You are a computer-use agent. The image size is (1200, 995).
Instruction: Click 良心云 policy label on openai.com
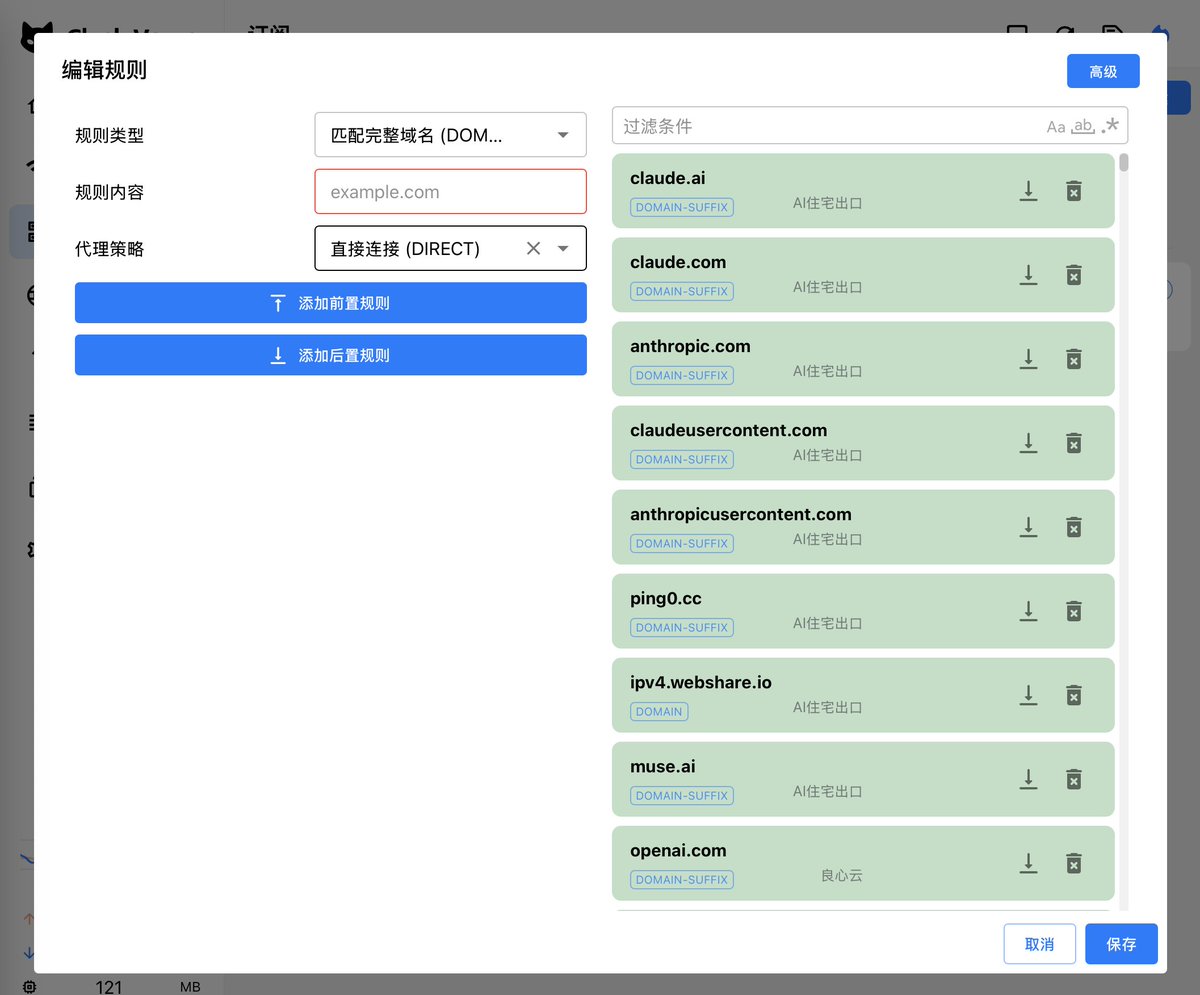[841, 875]
